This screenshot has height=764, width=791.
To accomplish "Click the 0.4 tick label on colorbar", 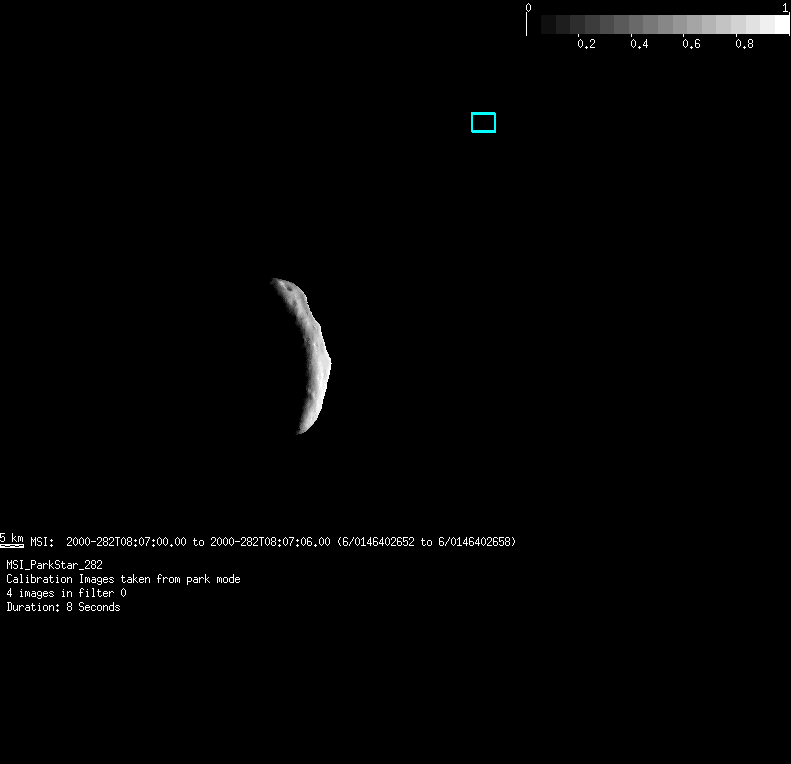I will 638,45.
